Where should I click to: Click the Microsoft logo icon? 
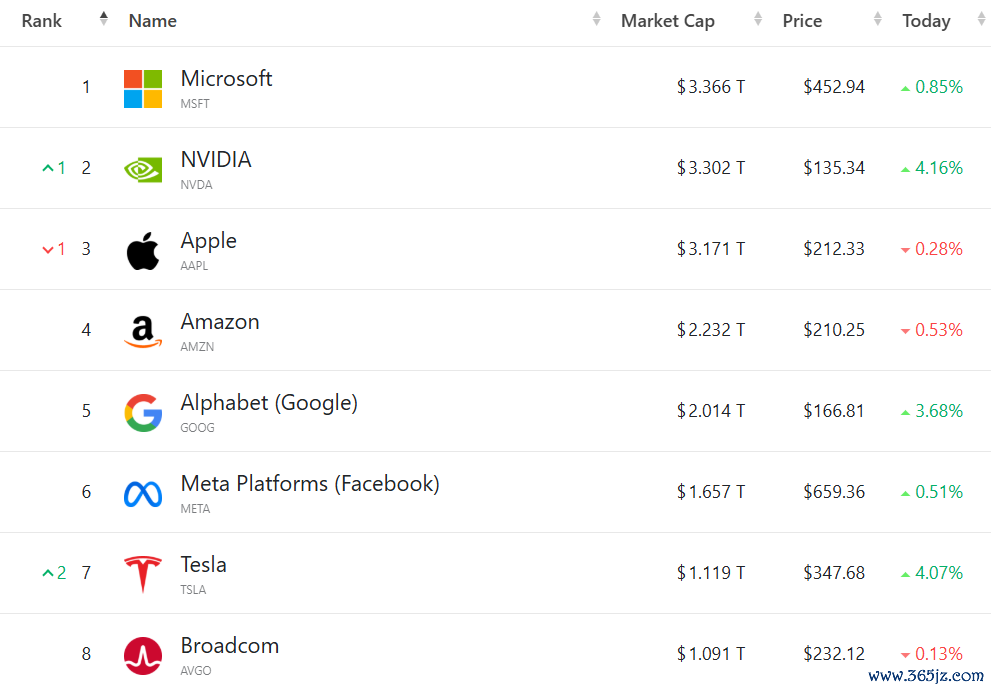[143, 88]
